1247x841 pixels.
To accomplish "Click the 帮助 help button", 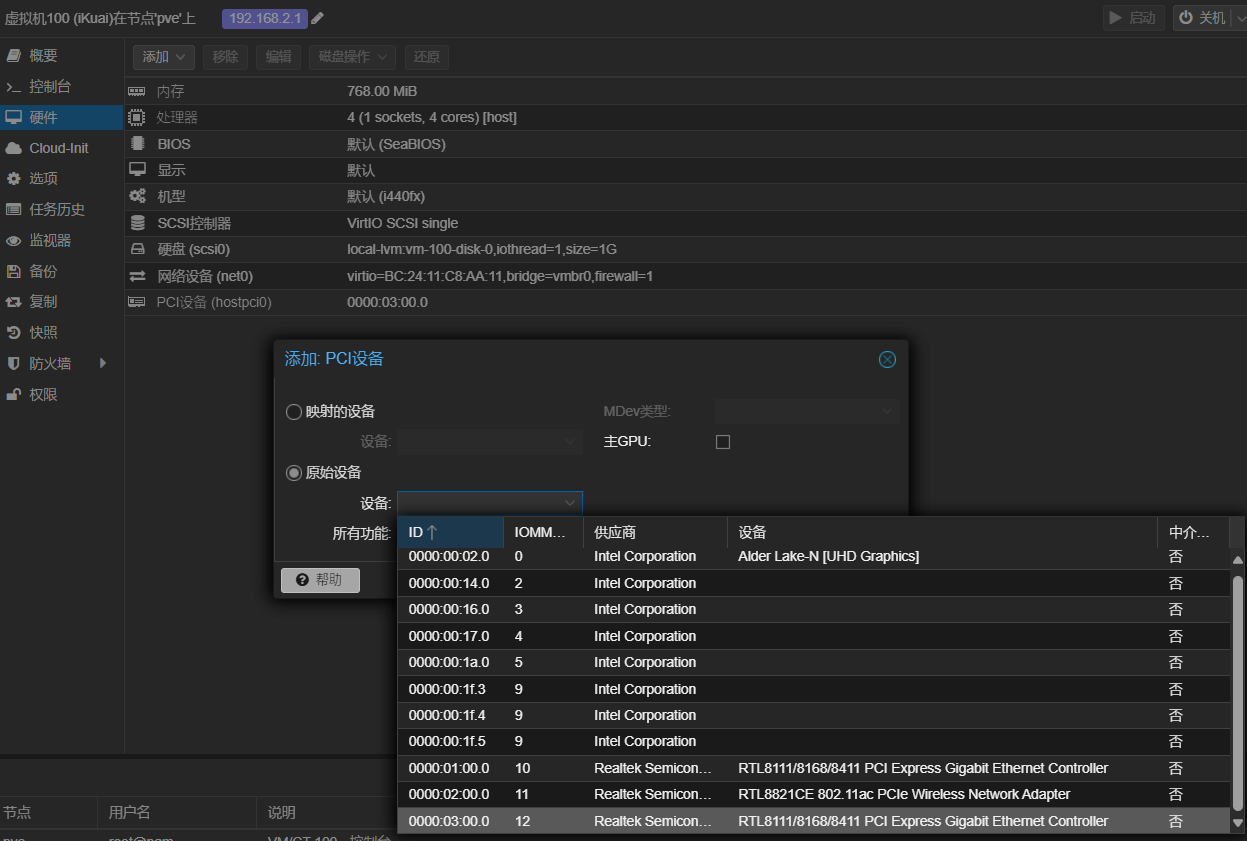I will point(320,580).
